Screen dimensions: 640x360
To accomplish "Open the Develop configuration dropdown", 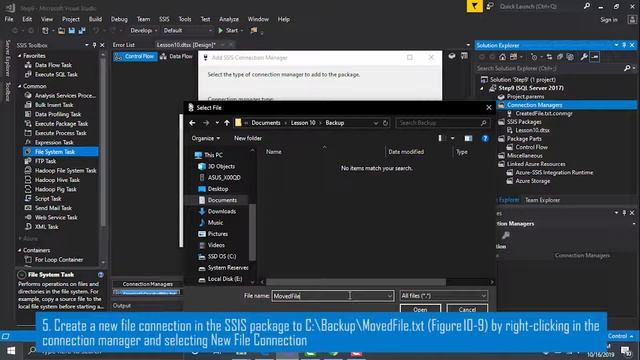I will click(x=143, y=31).
